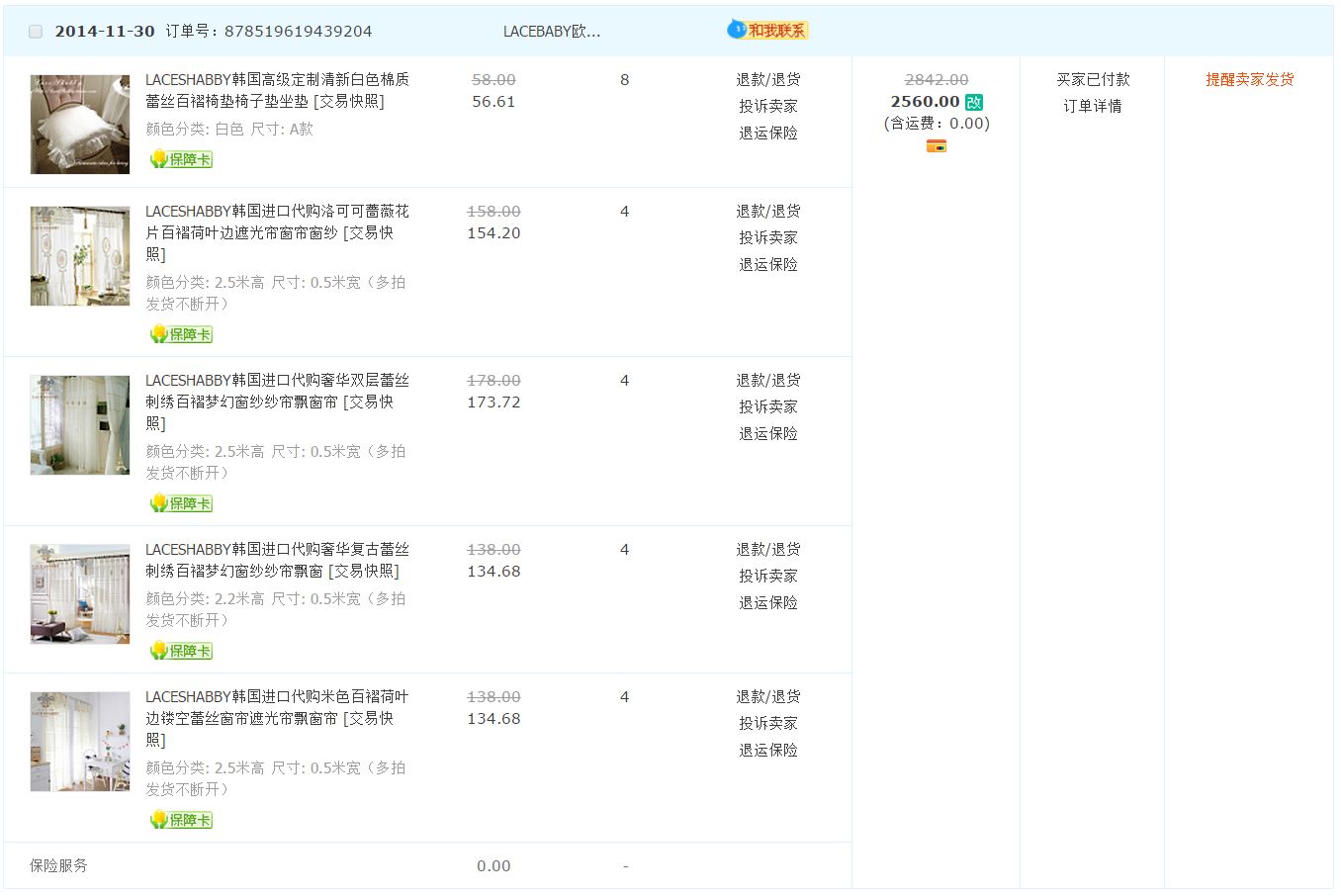The image size is (1341, 896).
Task: Click the 和我联系 contact seller icon
Action: pos(767,31)
